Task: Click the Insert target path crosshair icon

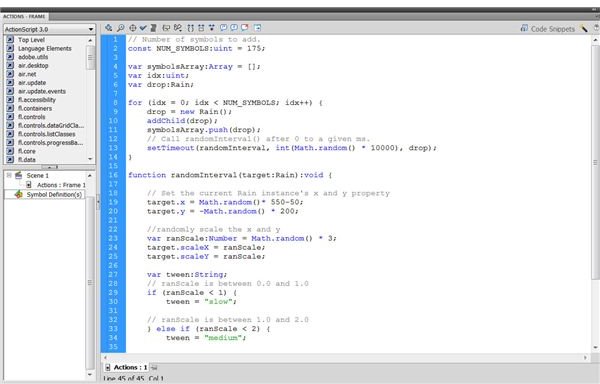Action: click(x=132, y=28)
